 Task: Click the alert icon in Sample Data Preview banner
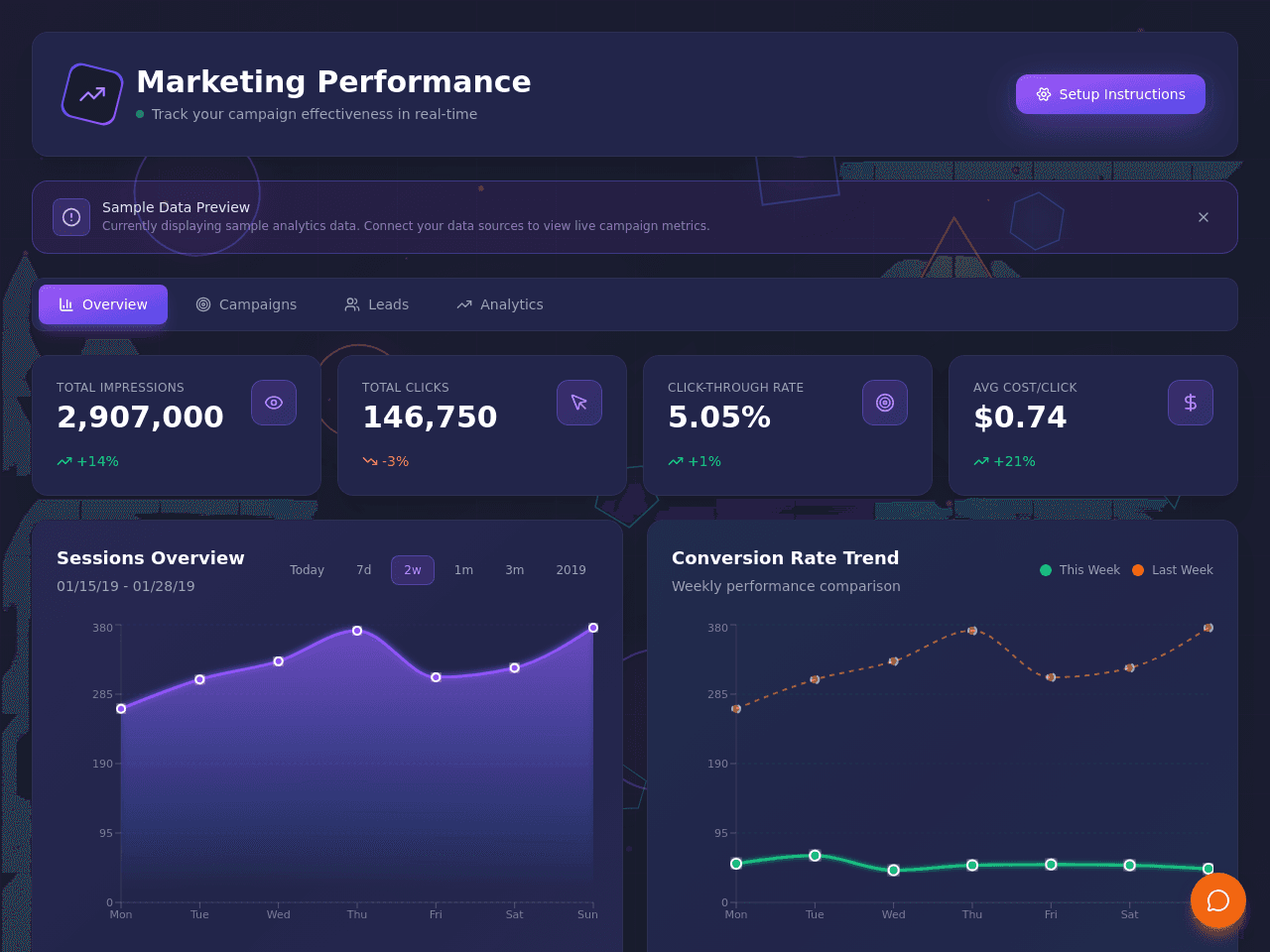click(71, 217)
